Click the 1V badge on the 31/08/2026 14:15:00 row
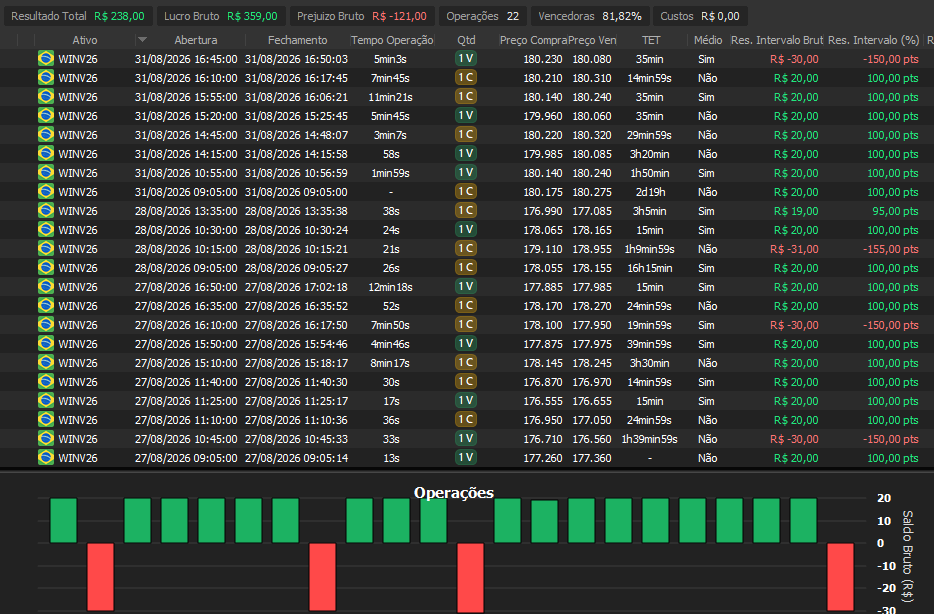This screenshot has width=934, height=614. (x=466, y=154)
